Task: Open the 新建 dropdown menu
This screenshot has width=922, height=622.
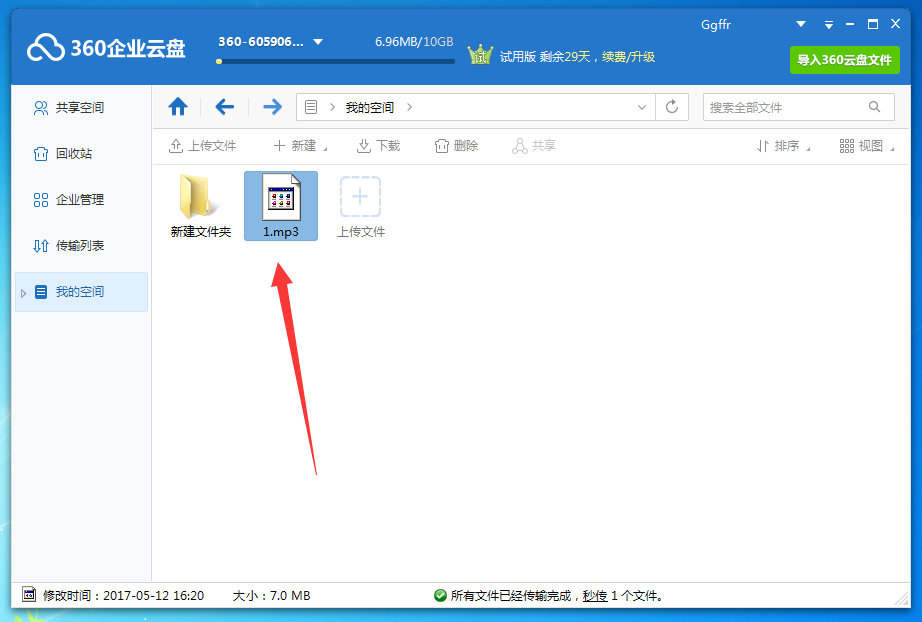Action: [284, 145]
